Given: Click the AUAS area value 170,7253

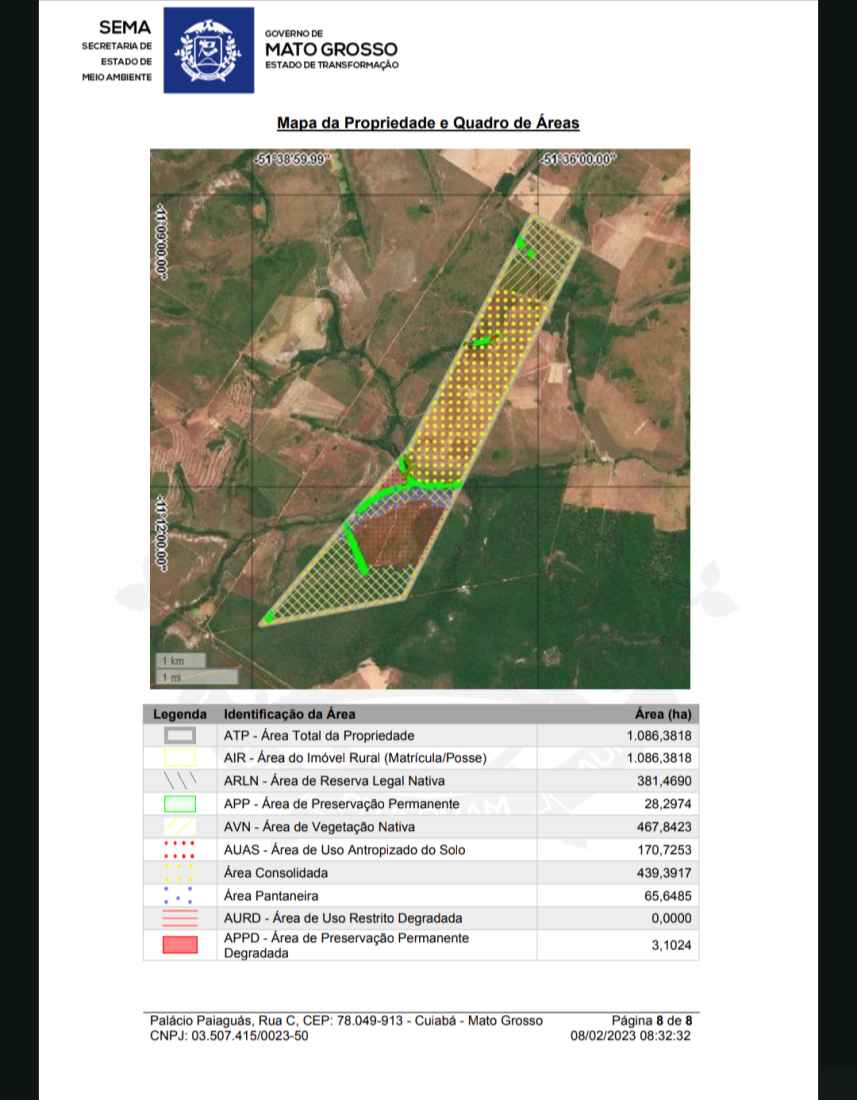Looking at the screenshot, I should (664, 850).
